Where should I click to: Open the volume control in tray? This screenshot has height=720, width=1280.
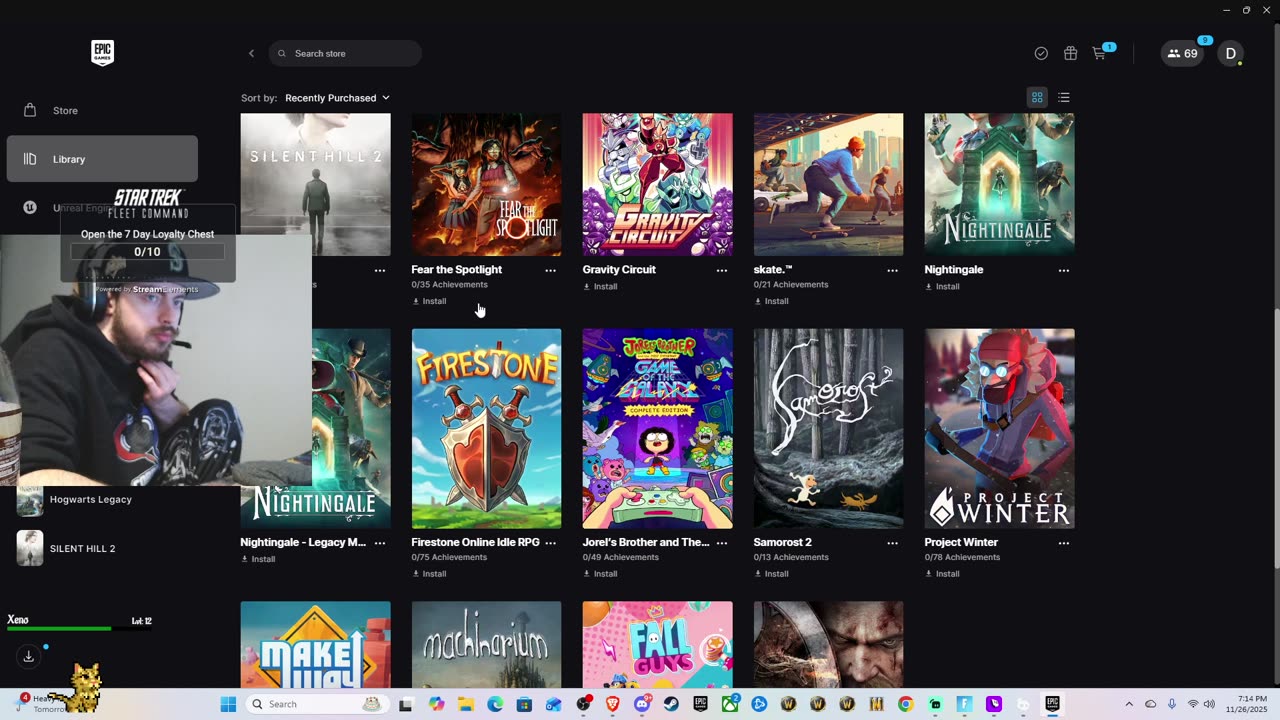1210,704
